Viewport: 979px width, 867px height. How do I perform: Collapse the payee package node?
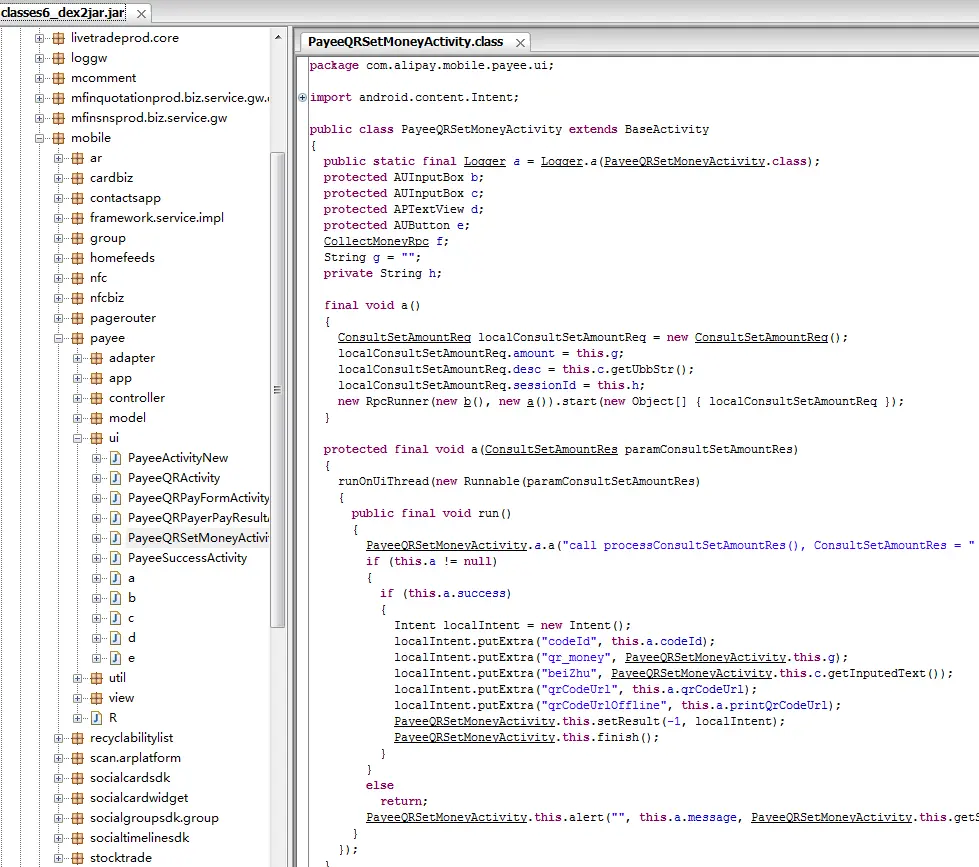point(58,338)
